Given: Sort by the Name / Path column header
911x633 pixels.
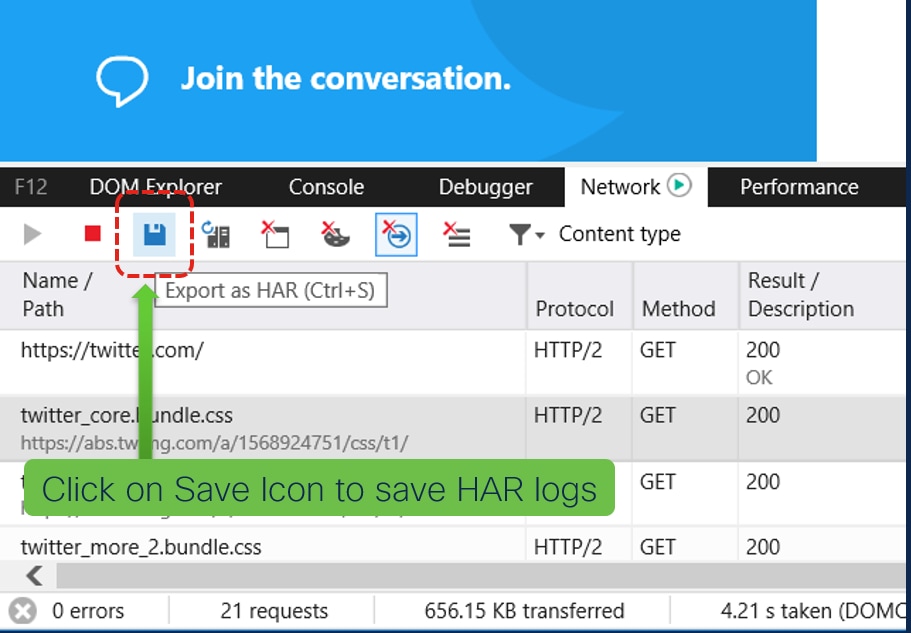Looking at the screenshot, I should coord(263,295).
